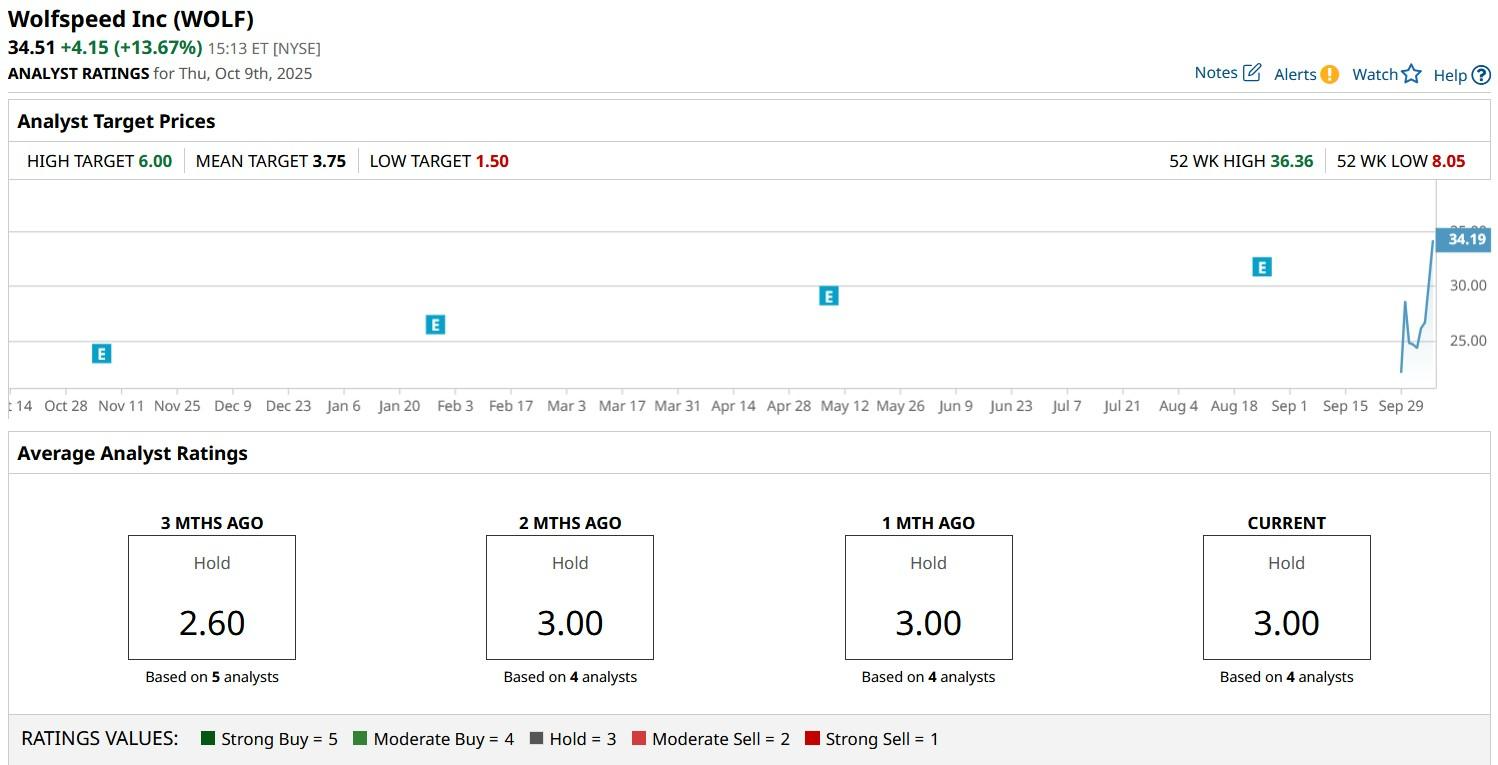Screen dimensions: 1498x765
Task: Click the Dec 23 date axis label
Action: tap(288, 406)
